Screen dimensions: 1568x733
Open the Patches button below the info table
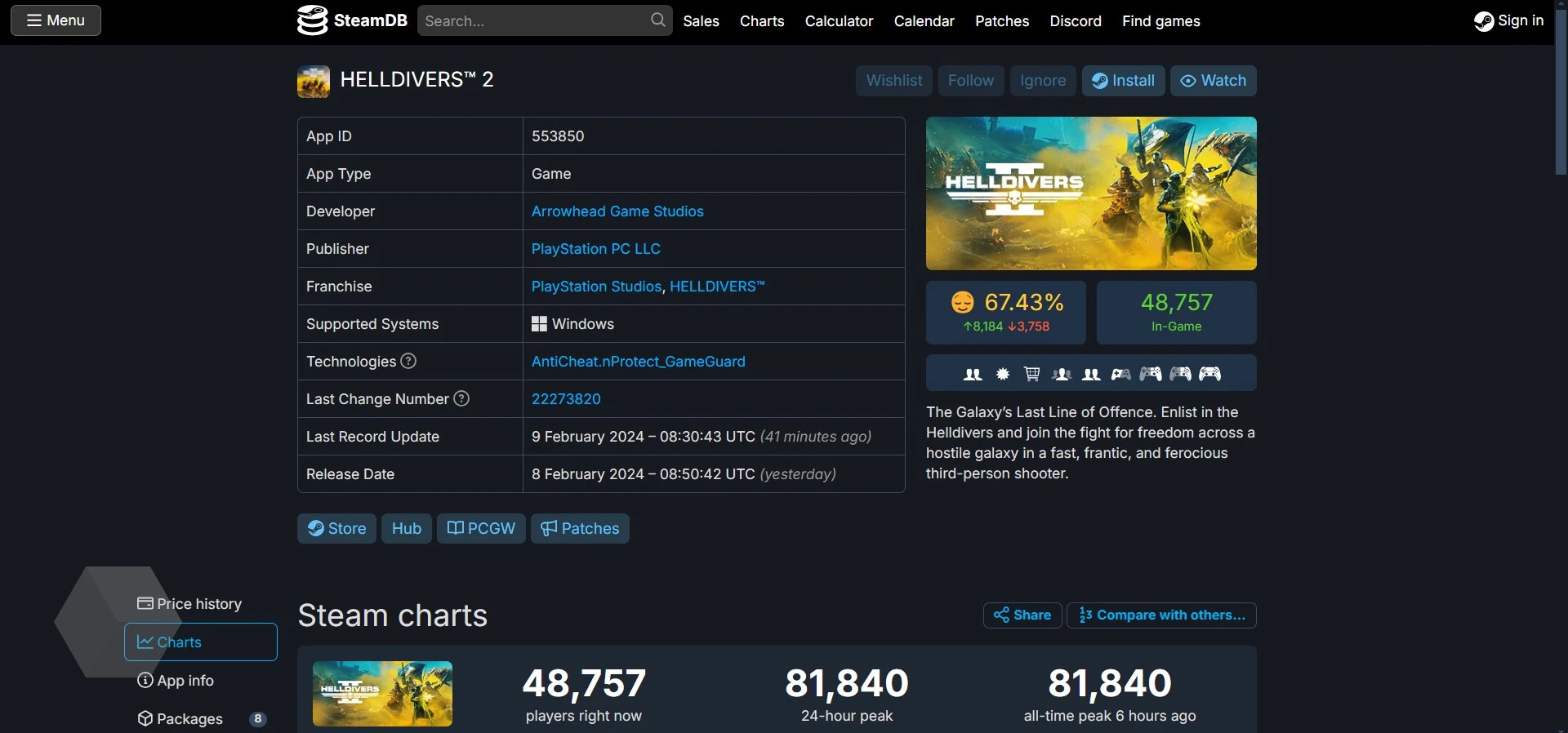[580, 529]
